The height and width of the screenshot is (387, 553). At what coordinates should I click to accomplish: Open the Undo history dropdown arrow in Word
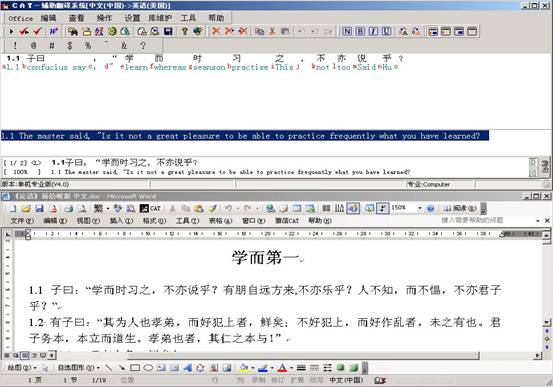(237, 208)
